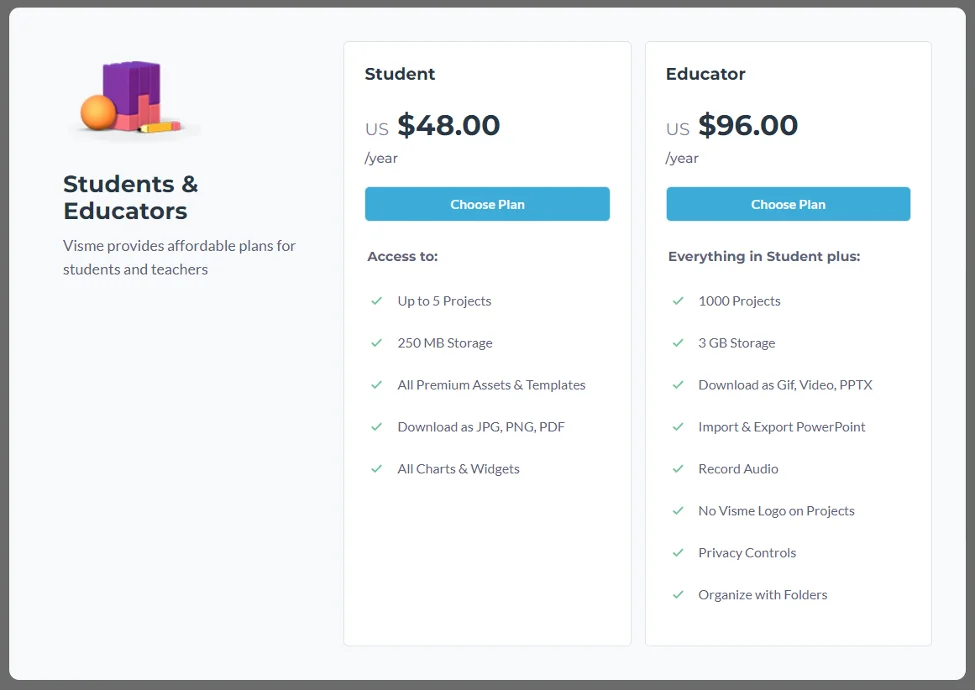Screen dimensions: 977x691
Task: Choose the Student plan for $48.00
Action: [487, 204]
